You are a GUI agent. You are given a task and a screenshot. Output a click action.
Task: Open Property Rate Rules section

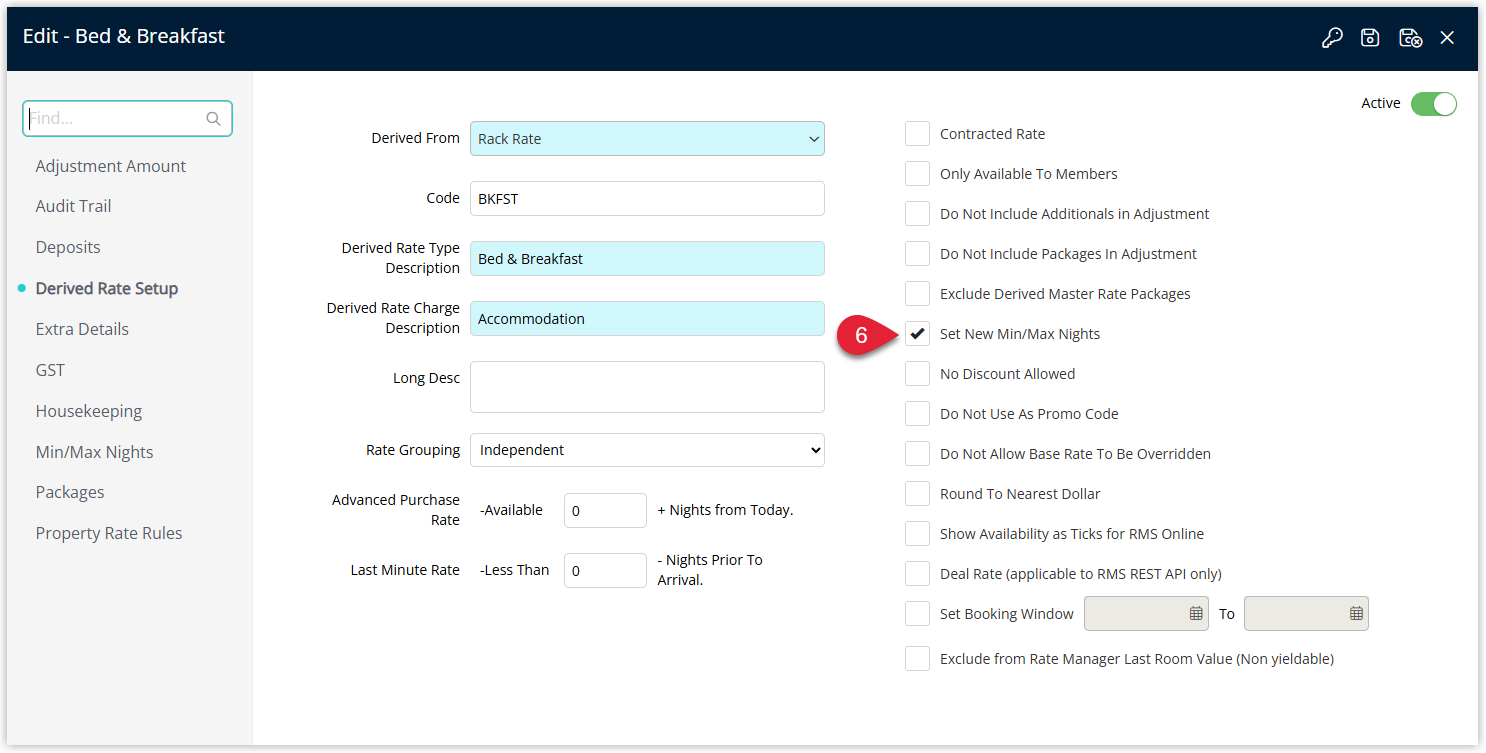pos(109,533)
